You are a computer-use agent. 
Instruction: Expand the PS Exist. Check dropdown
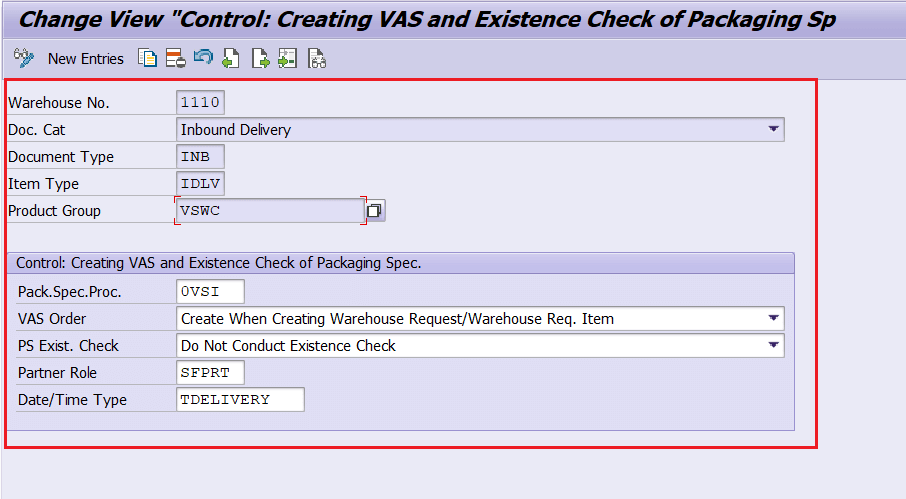click(773, 345)
